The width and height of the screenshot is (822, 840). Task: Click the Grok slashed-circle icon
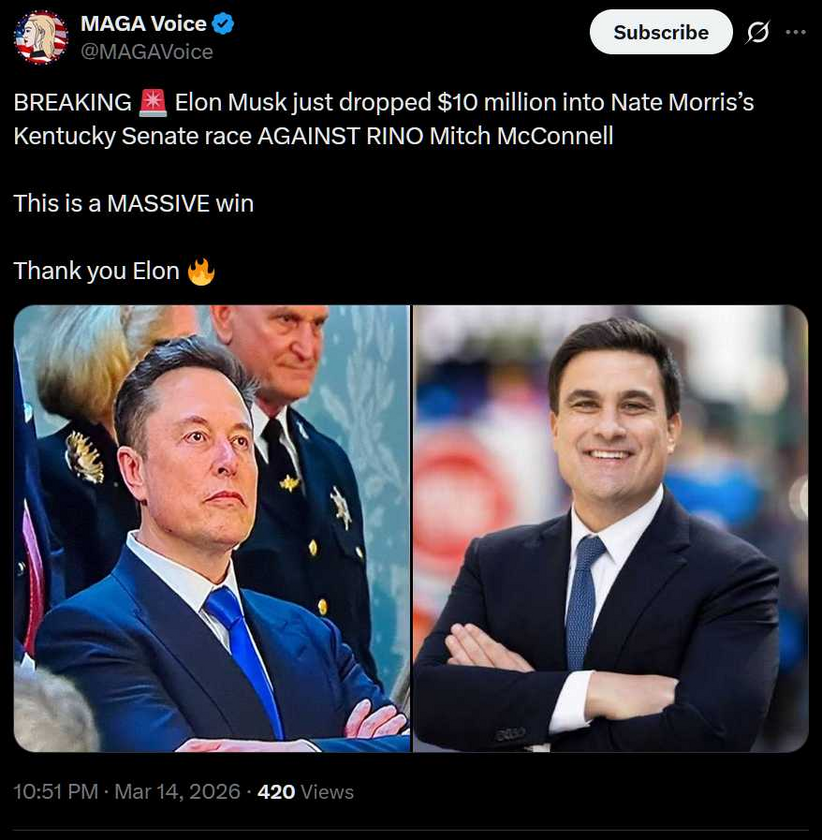click(758, 33)
